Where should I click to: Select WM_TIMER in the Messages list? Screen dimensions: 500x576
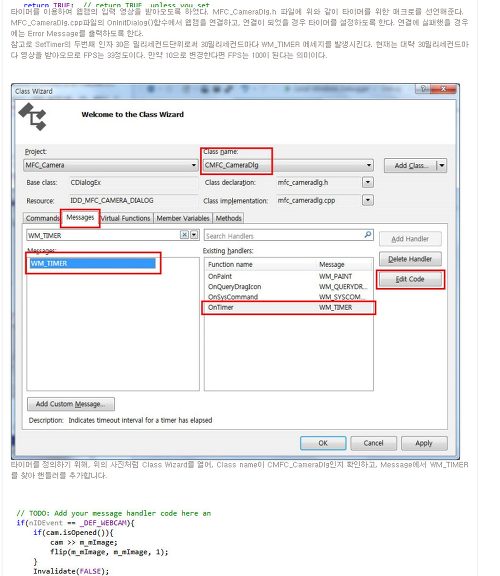pos(92,263)
